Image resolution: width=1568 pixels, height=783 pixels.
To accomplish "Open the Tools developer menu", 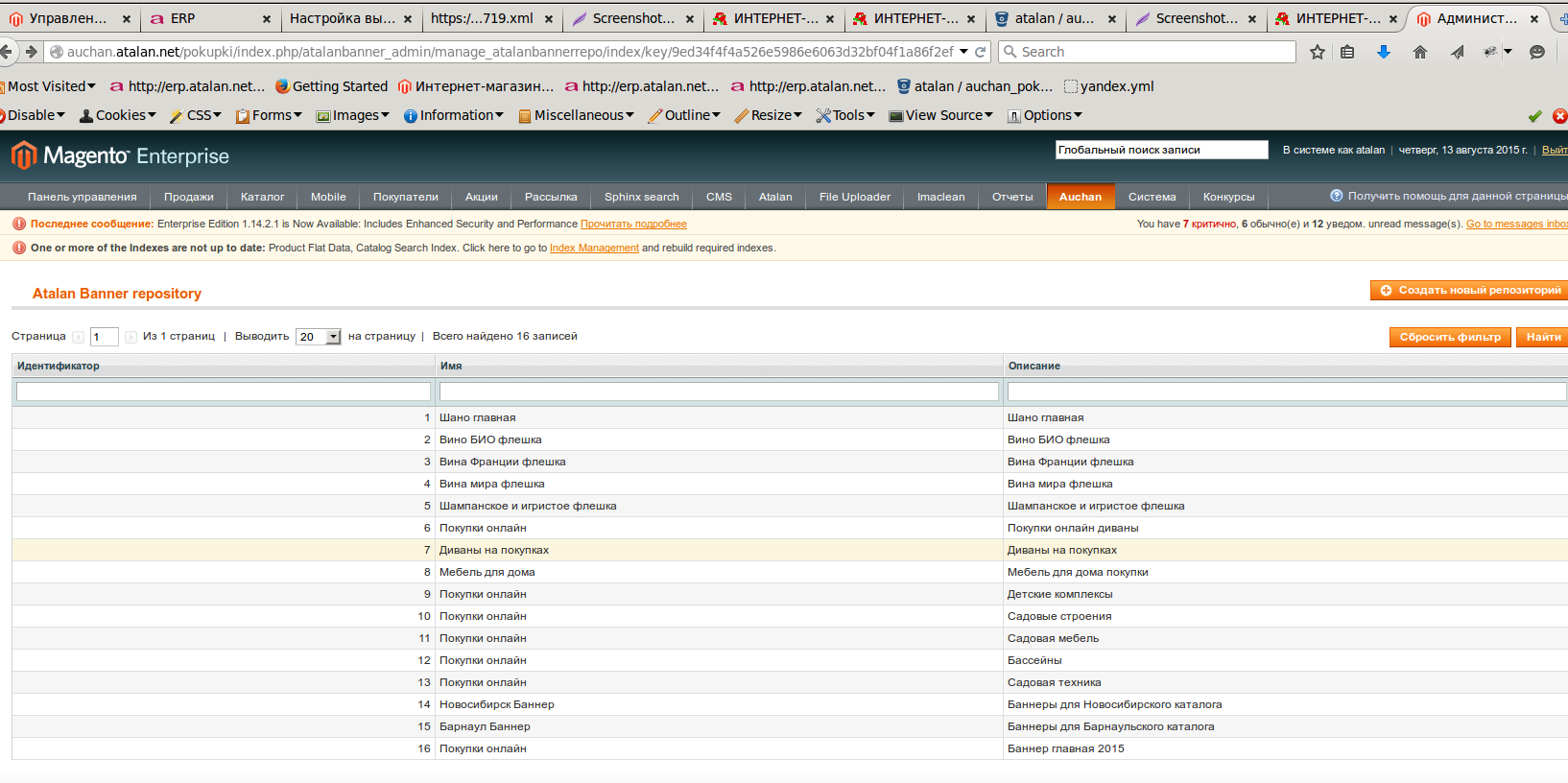I will (845, 115).
